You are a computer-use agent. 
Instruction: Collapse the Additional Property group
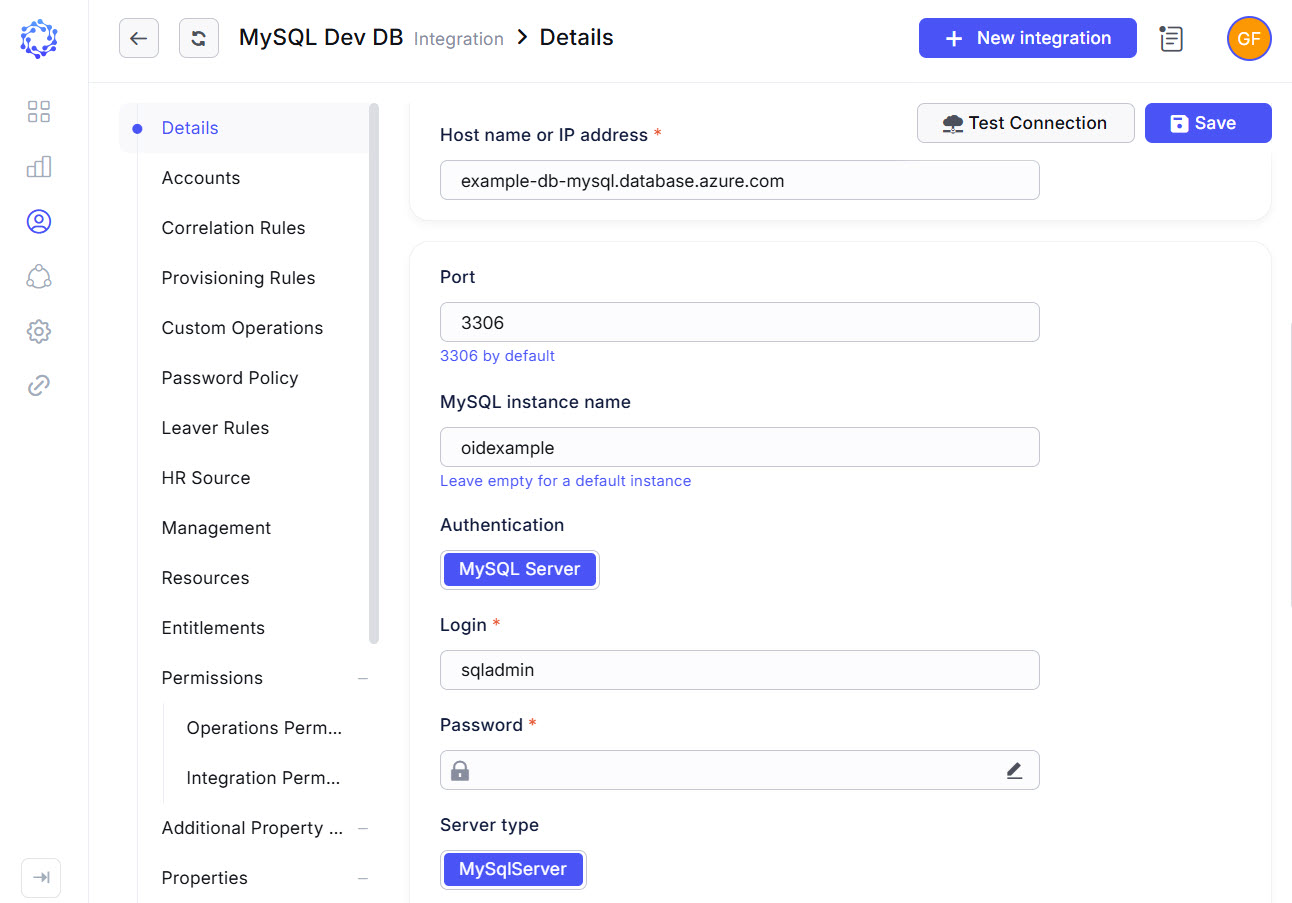363,828
